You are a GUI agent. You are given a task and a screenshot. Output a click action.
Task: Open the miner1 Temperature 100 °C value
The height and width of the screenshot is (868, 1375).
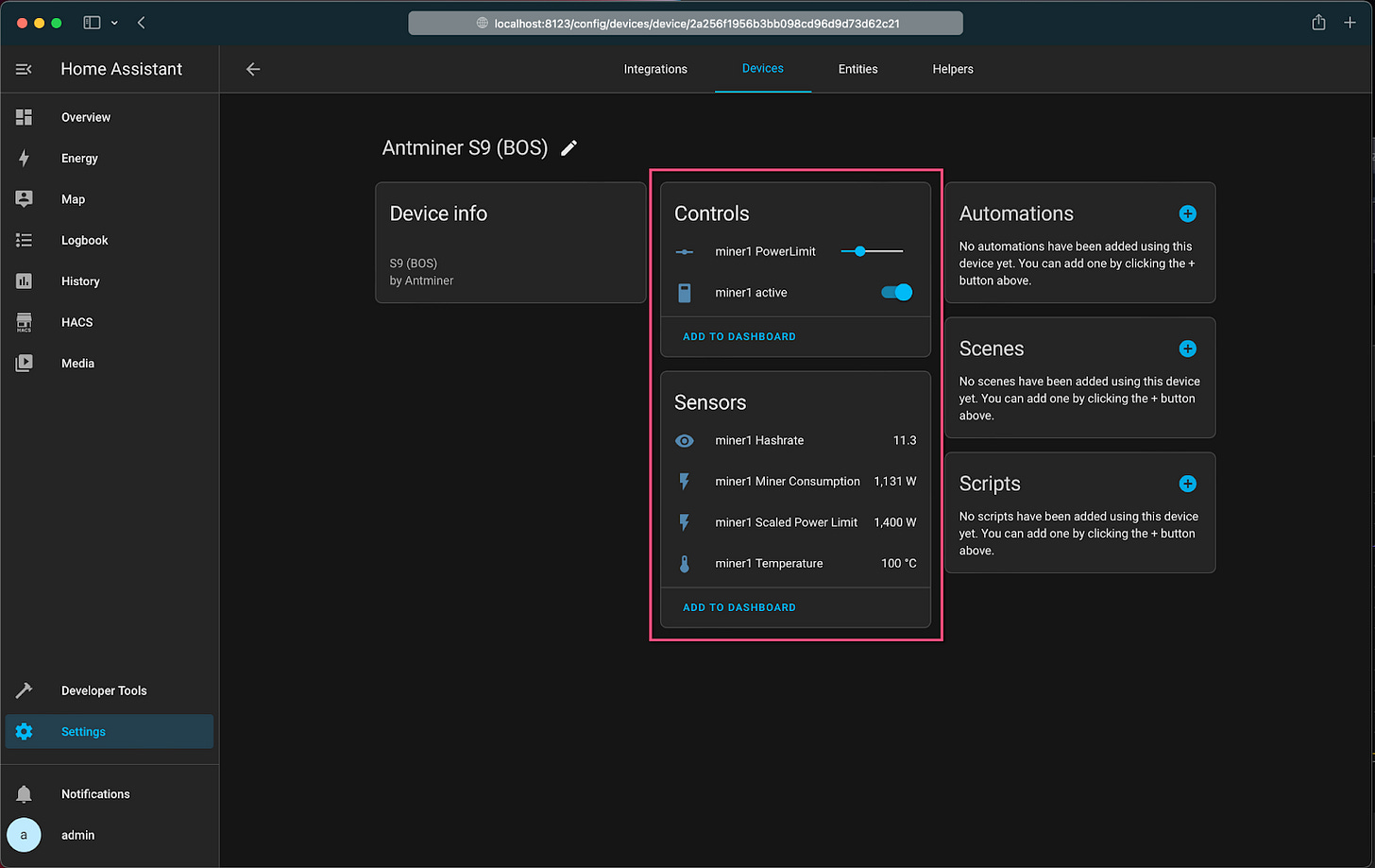pyautogui.click(x=899, y=564)
